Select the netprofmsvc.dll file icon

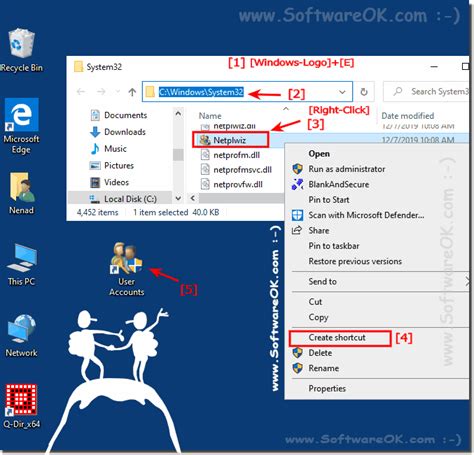205,170
